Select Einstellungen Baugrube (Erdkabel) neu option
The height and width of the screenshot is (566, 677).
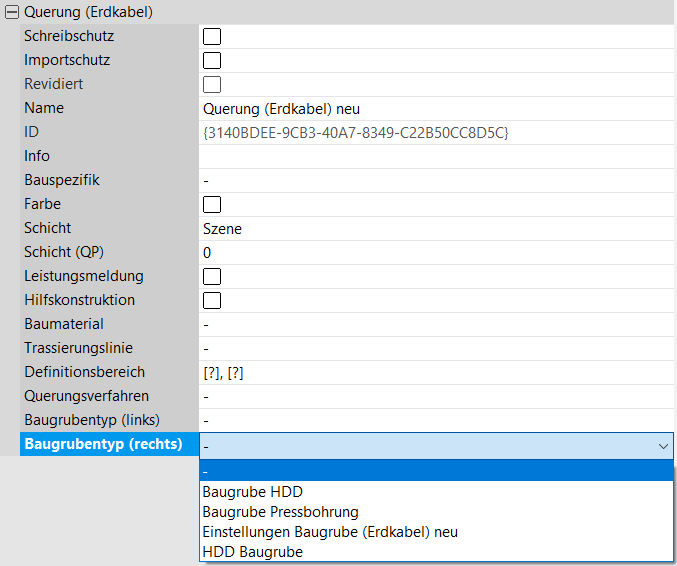[330, 532]
